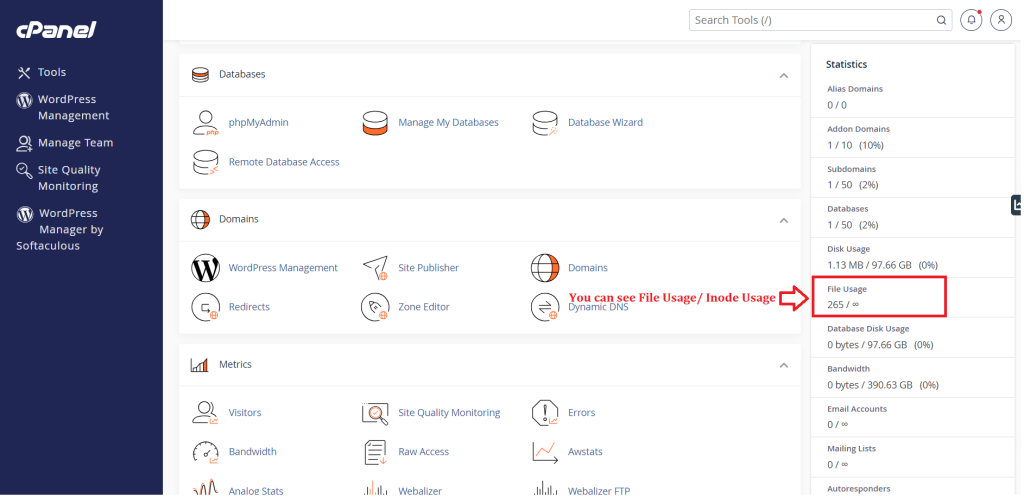Click the phpMyAdmin icon

205,123
